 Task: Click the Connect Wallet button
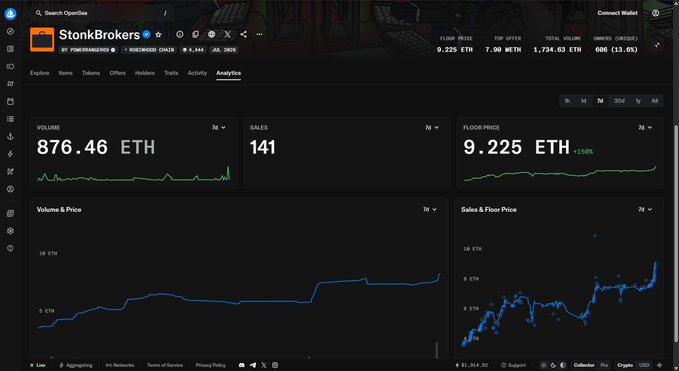pyautogui.click(x=617, y=13)
